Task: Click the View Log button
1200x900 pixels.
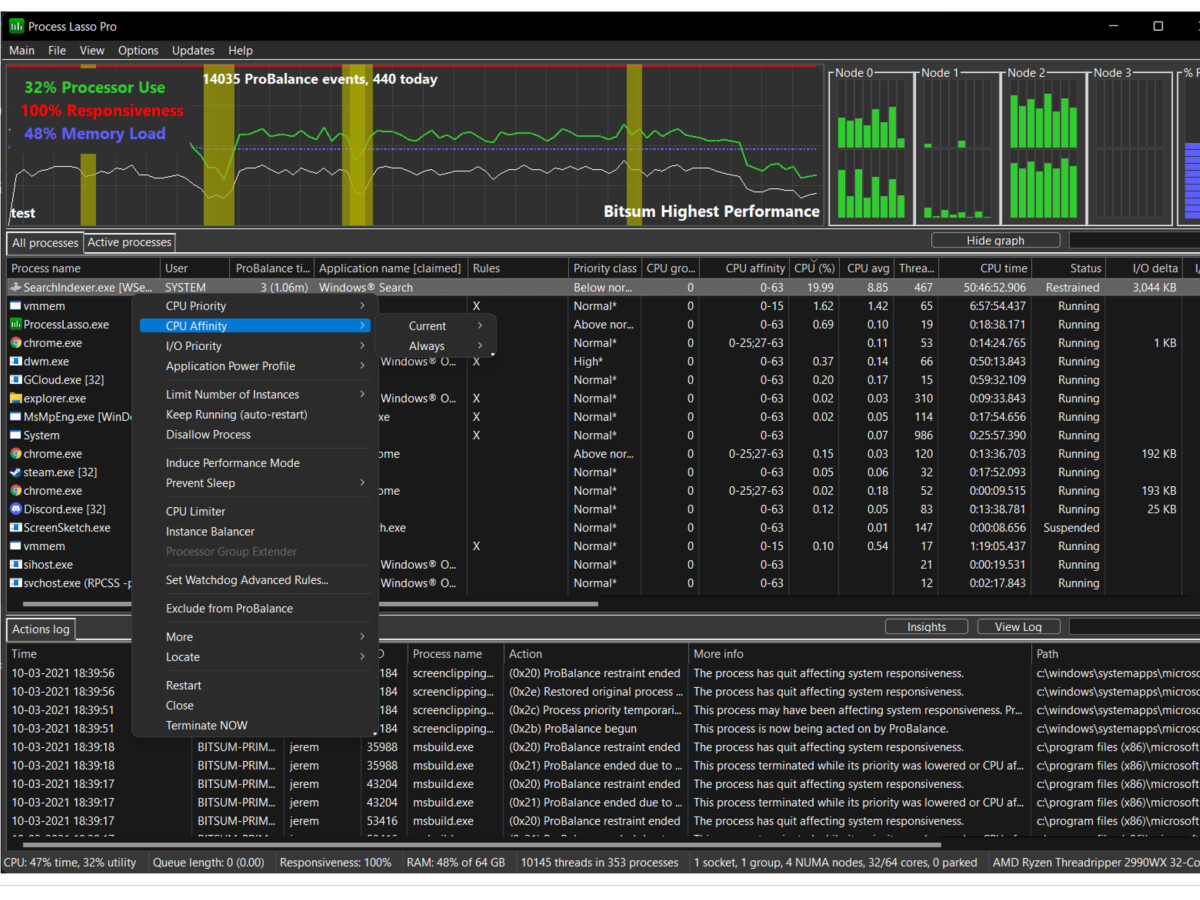Action: pyautogui.click(x=1018, y=627)
